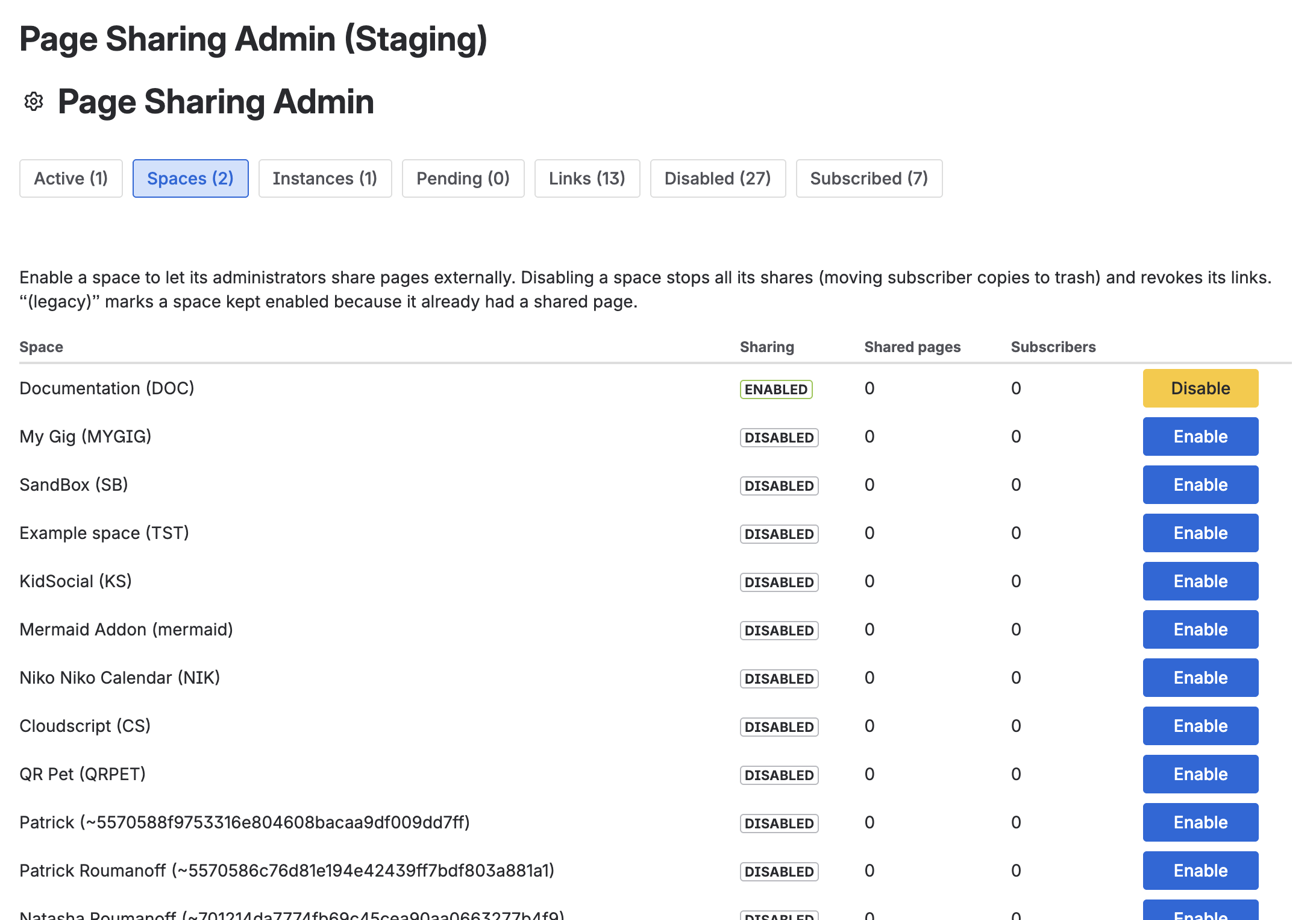Open the Active (1) tab

71,178
